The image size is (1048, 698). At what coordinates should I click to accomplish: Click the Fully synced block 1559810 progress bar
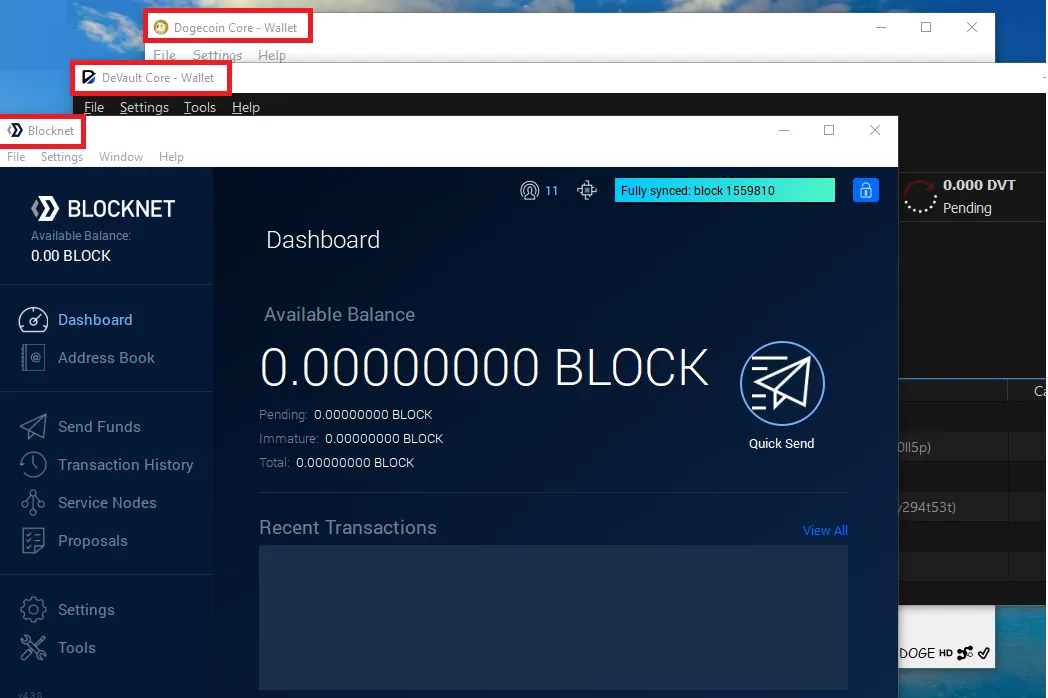[x=725, y=191]
